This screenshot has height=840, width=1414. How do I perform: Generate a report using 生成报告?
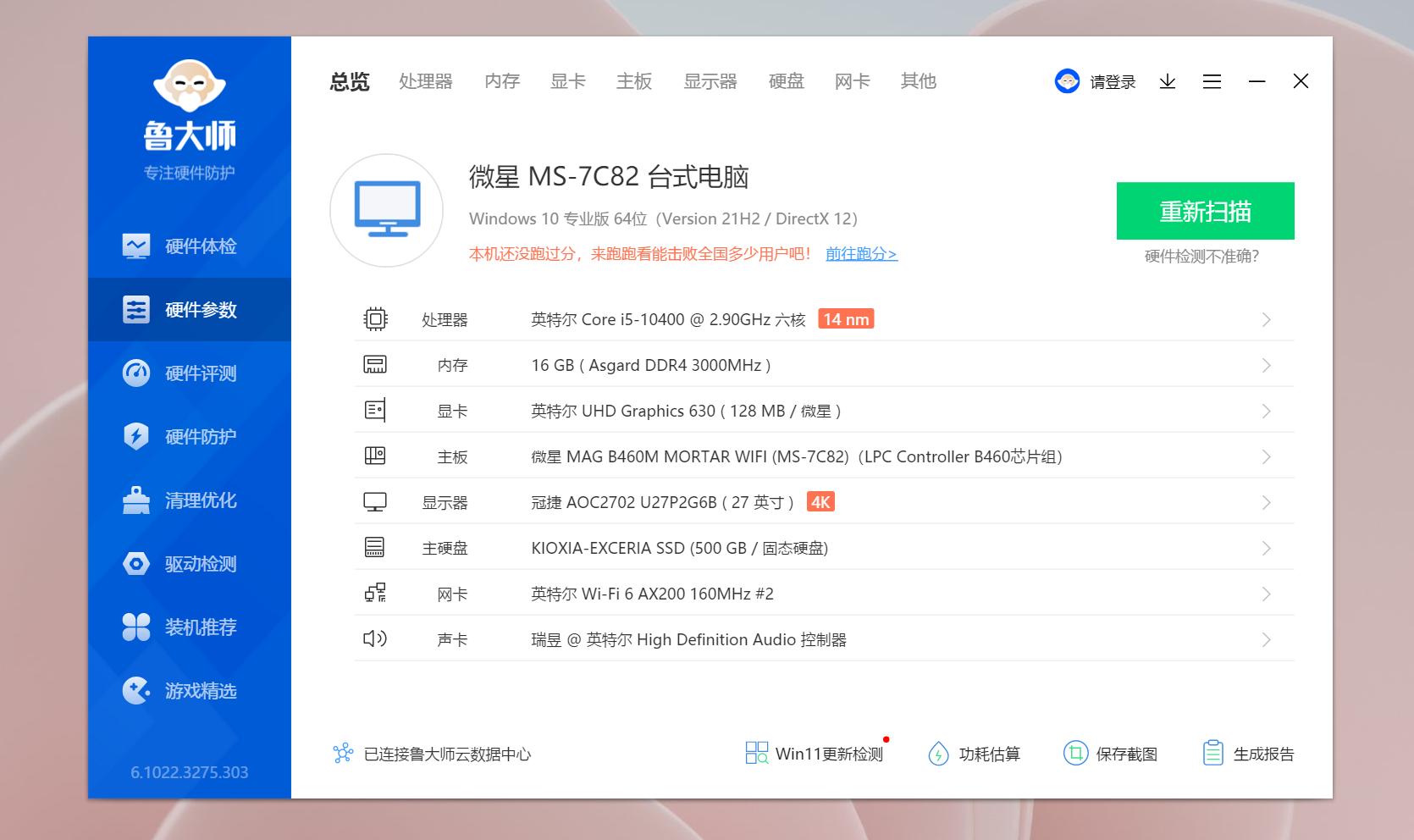click(x=1247, y=753)
